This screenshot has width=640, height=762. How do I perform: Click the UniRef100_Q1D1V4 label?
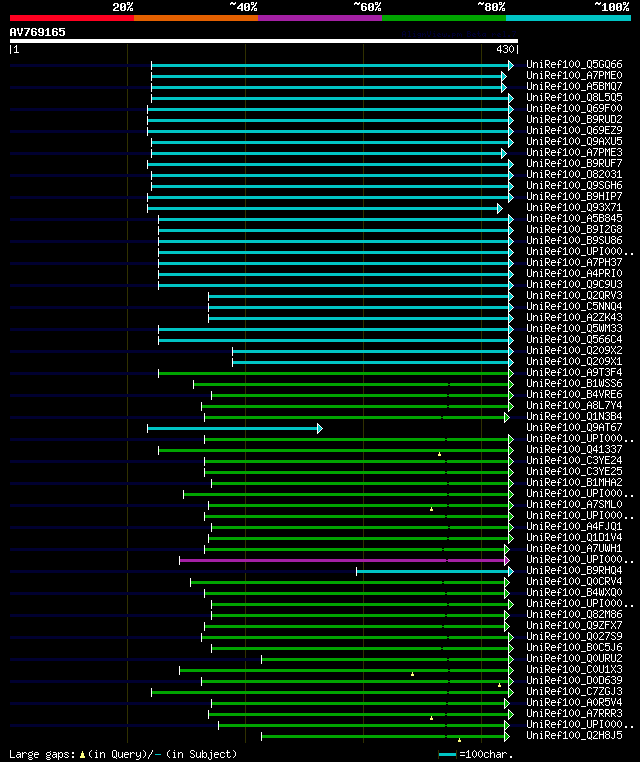point(574,537)
